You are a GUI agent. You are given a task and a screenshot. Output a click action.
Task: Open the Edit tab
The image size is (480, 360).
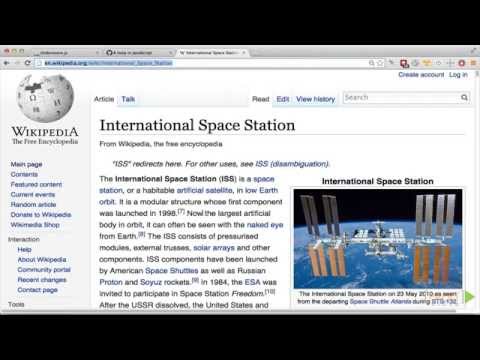click(x=283, y=99)
